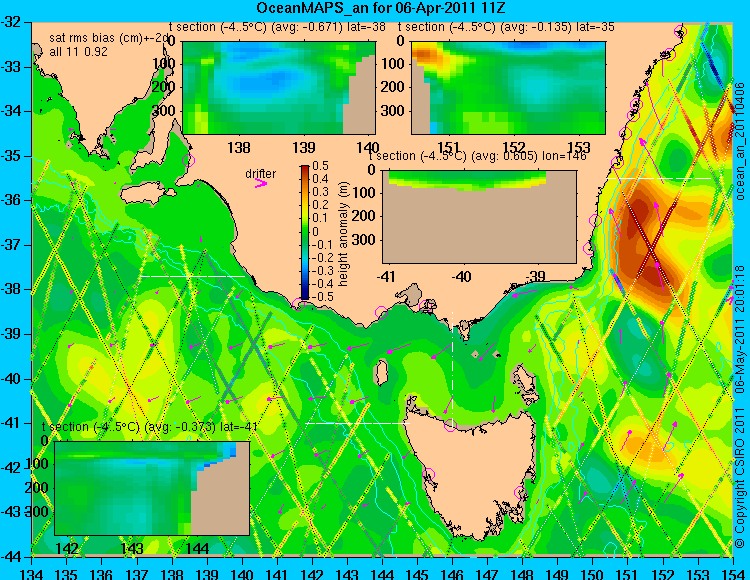Select the "sat rms bias (cm)+-2d" label
This screenshot has width=750, height=580.
pos(109,38)
